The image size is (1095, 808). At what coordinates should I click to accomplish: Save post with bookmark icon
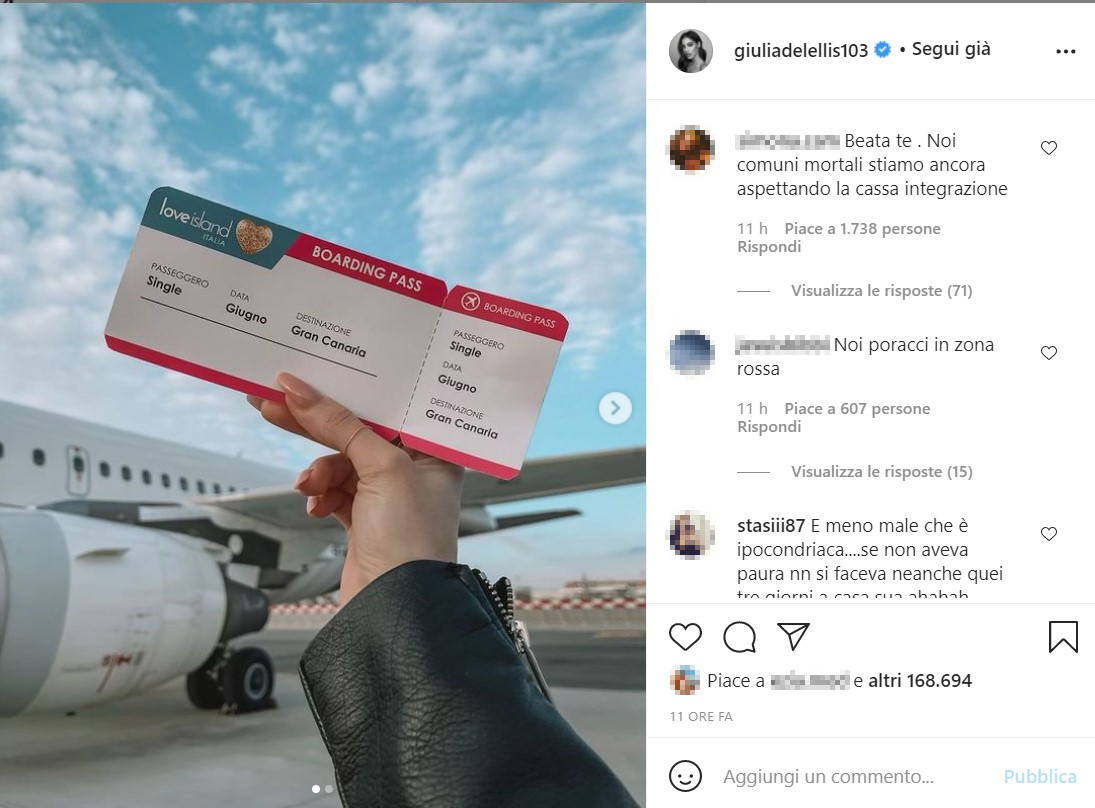pyautogui.click(x=1063, y=637)
